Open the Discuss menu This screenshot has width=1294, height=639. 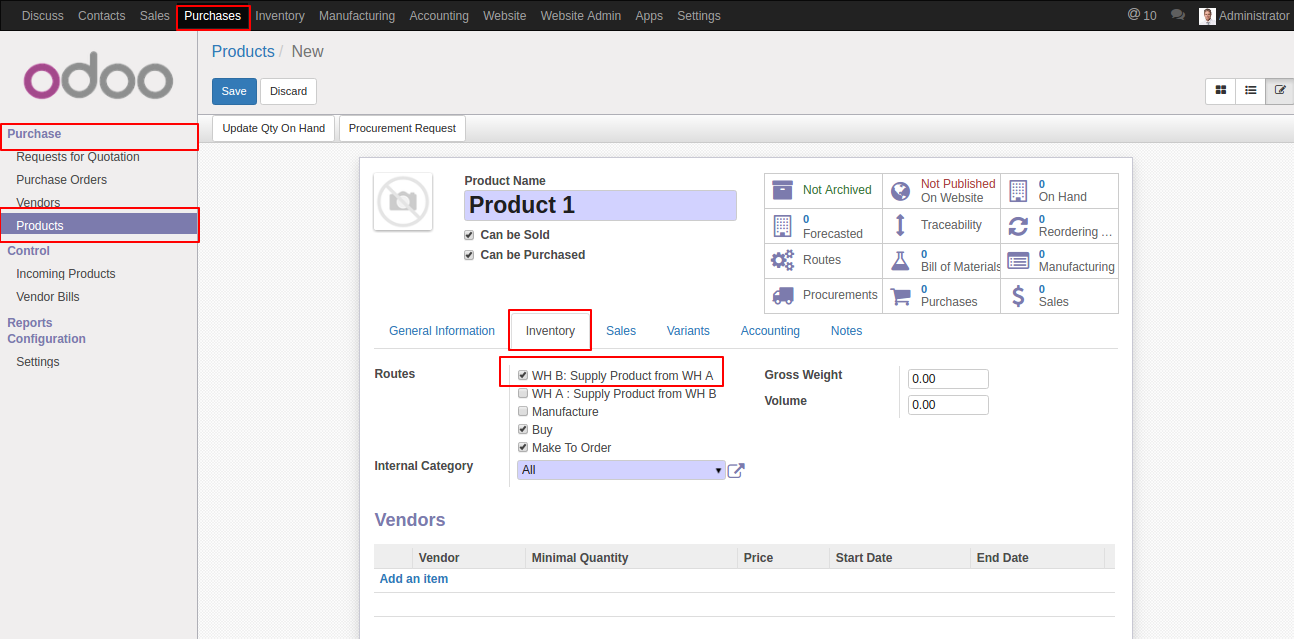click(x=43, y=15)
